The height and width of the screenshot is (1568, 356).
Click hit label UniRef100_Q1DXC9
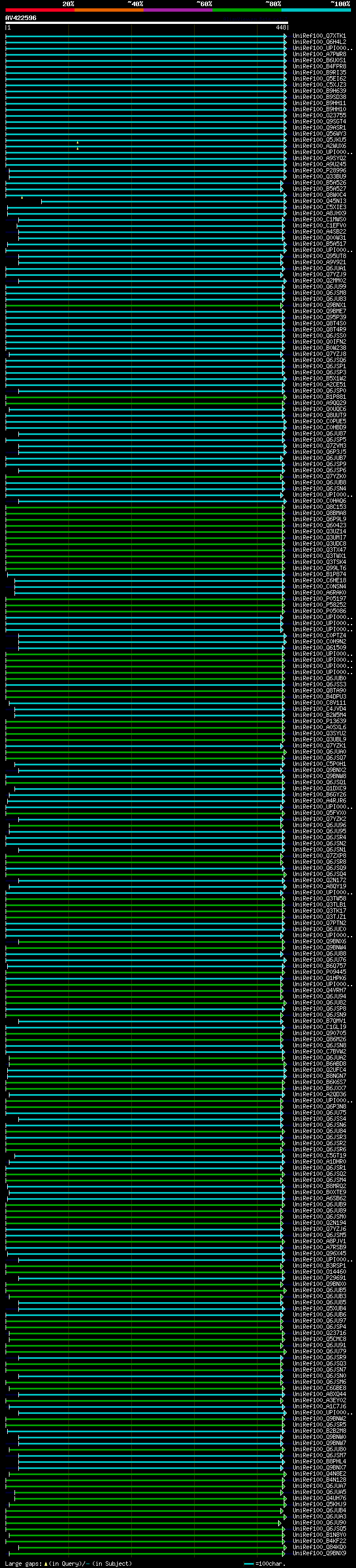click(319, 788)
